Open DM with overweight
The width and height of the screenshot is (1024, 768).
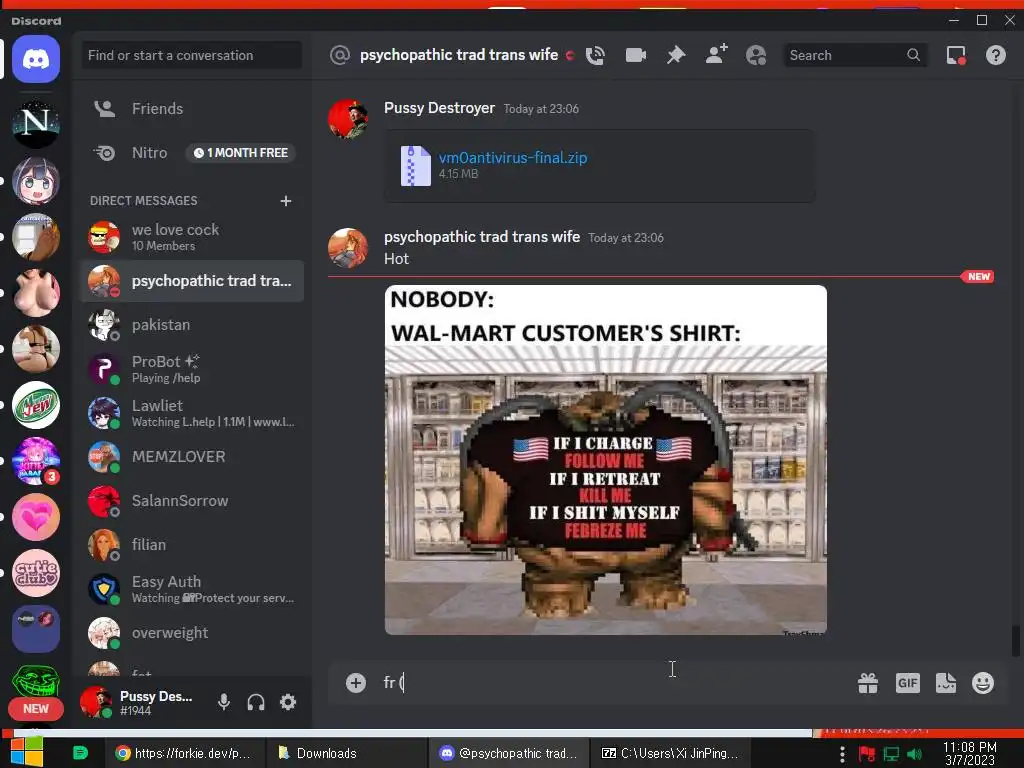192,633
